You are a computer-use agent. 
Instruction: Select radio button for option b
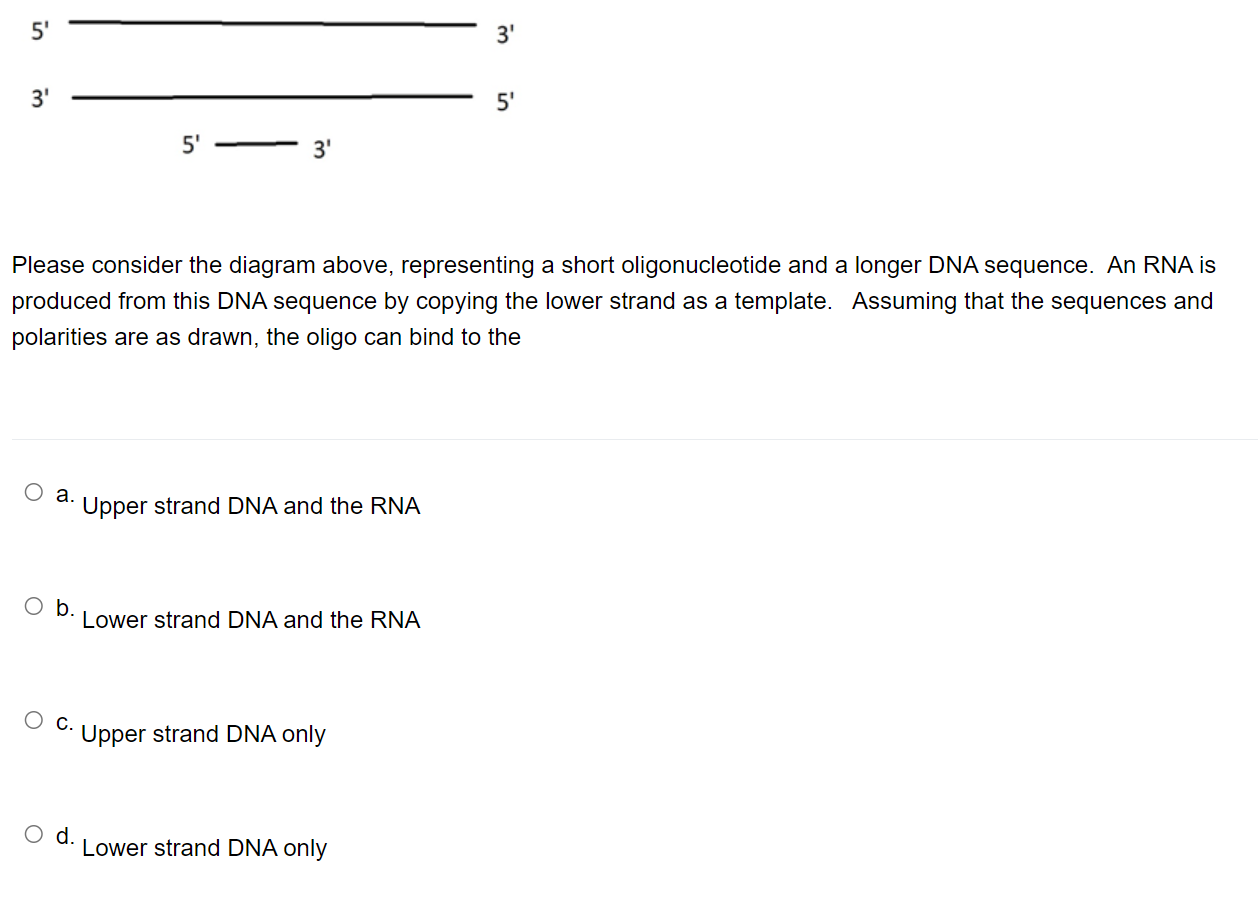click(33, 605)
